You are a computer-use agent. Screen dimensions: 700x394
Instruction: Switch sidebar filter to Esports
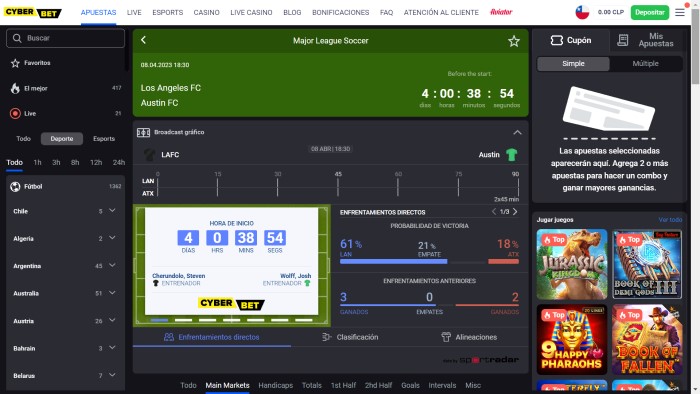(x=104, y=139)
